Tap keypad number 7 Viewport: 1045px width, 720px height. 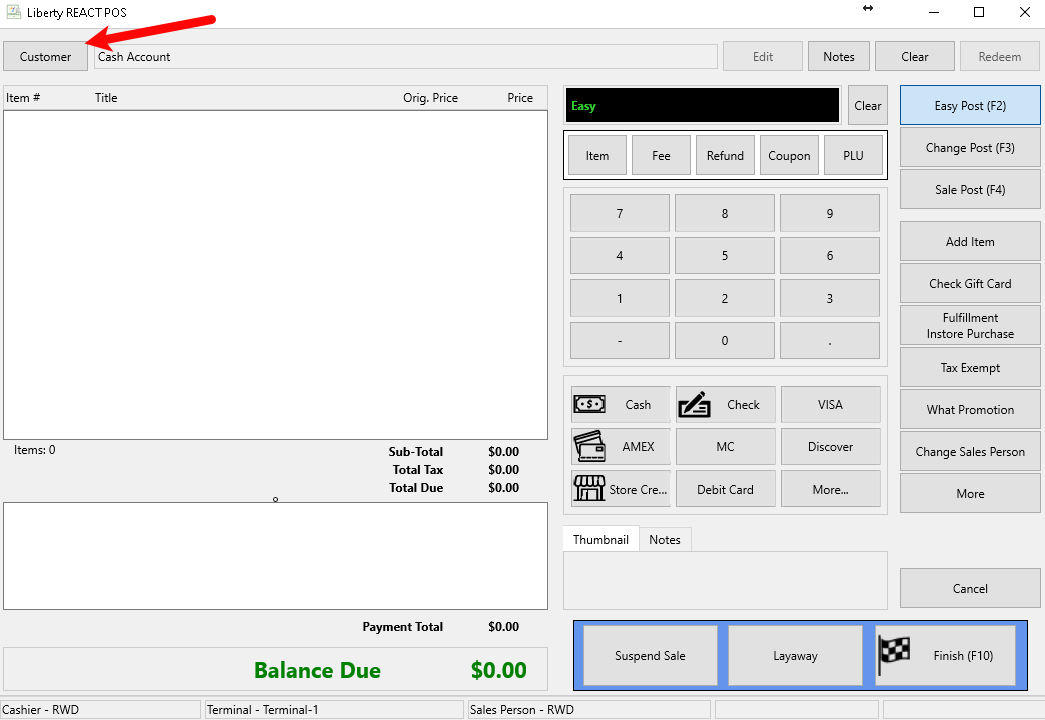point(620,213)
